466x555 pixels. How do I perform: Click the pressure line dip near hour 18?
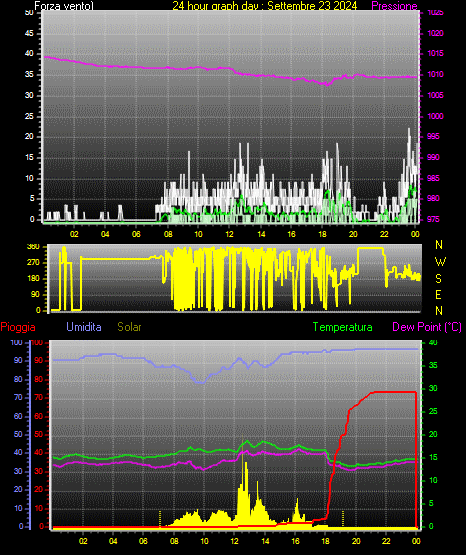pos(327,85)
